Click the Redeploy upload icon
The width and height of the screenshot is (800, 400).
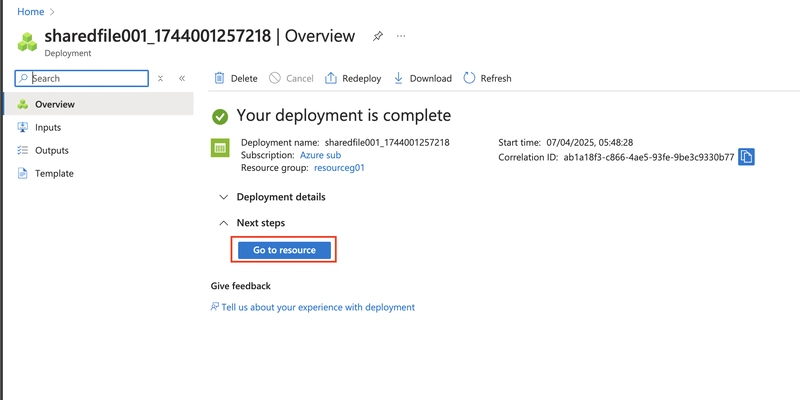331,78
